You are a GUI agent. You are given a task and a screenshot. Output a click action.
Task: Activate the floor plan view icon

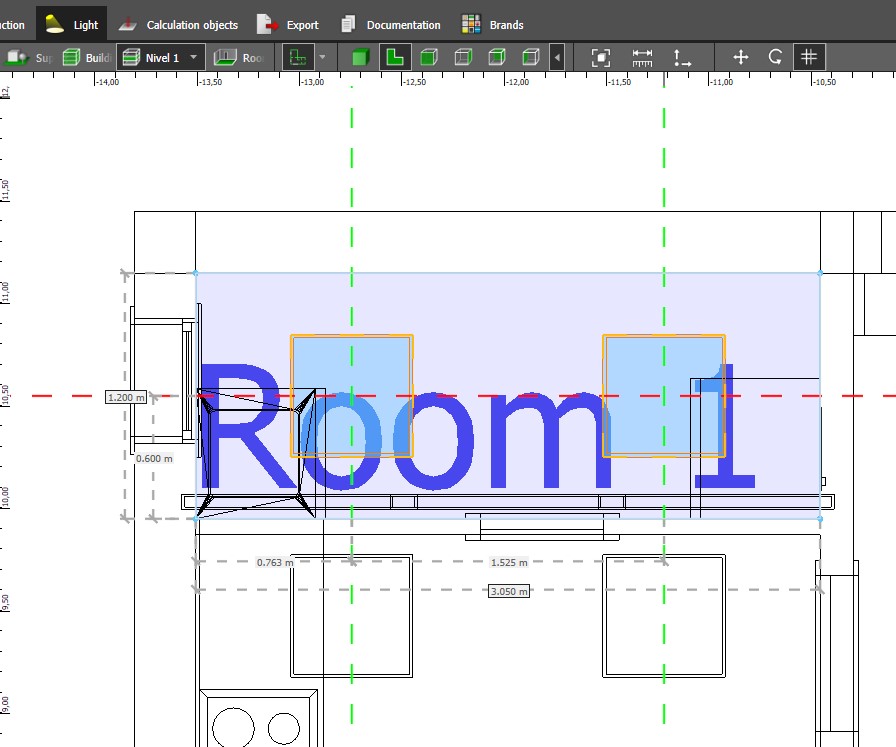pyautogui.click(x=395, y=57)
